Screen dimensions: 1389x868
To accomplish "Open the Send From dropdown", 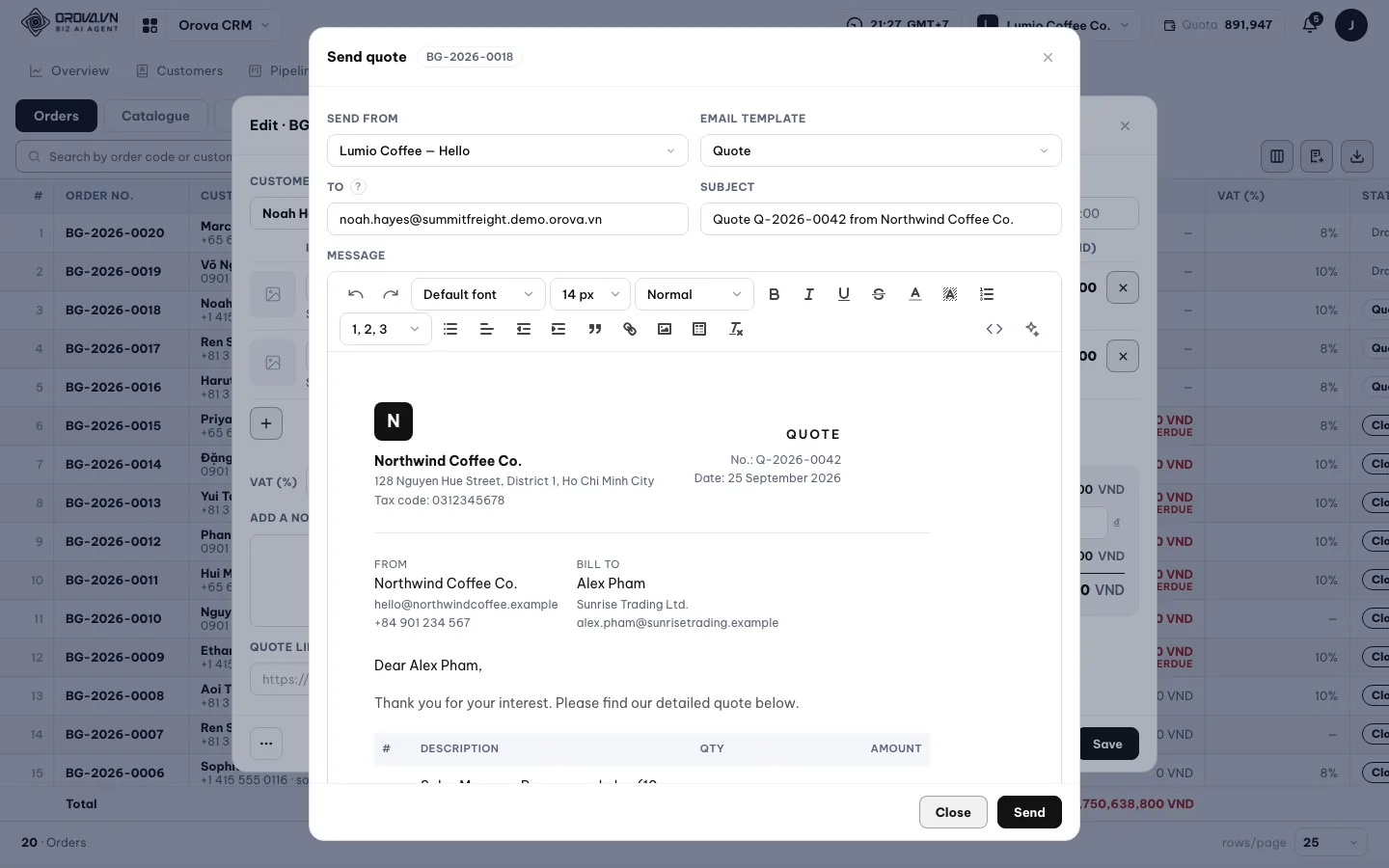I will 507,150.
